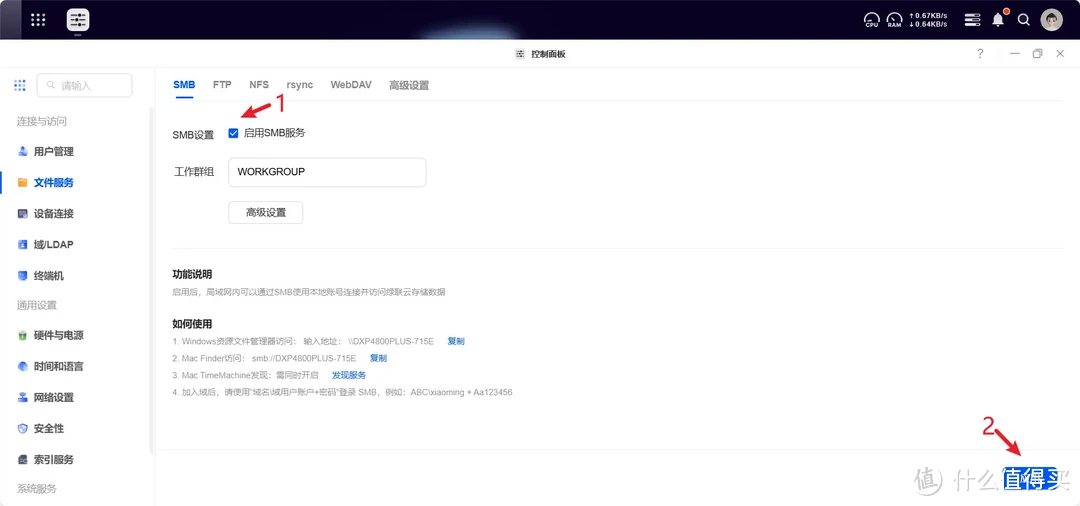Copy the Mac Finder smb:// address
Viewport: 1080px width, 506px height.
tap(378, 358)
